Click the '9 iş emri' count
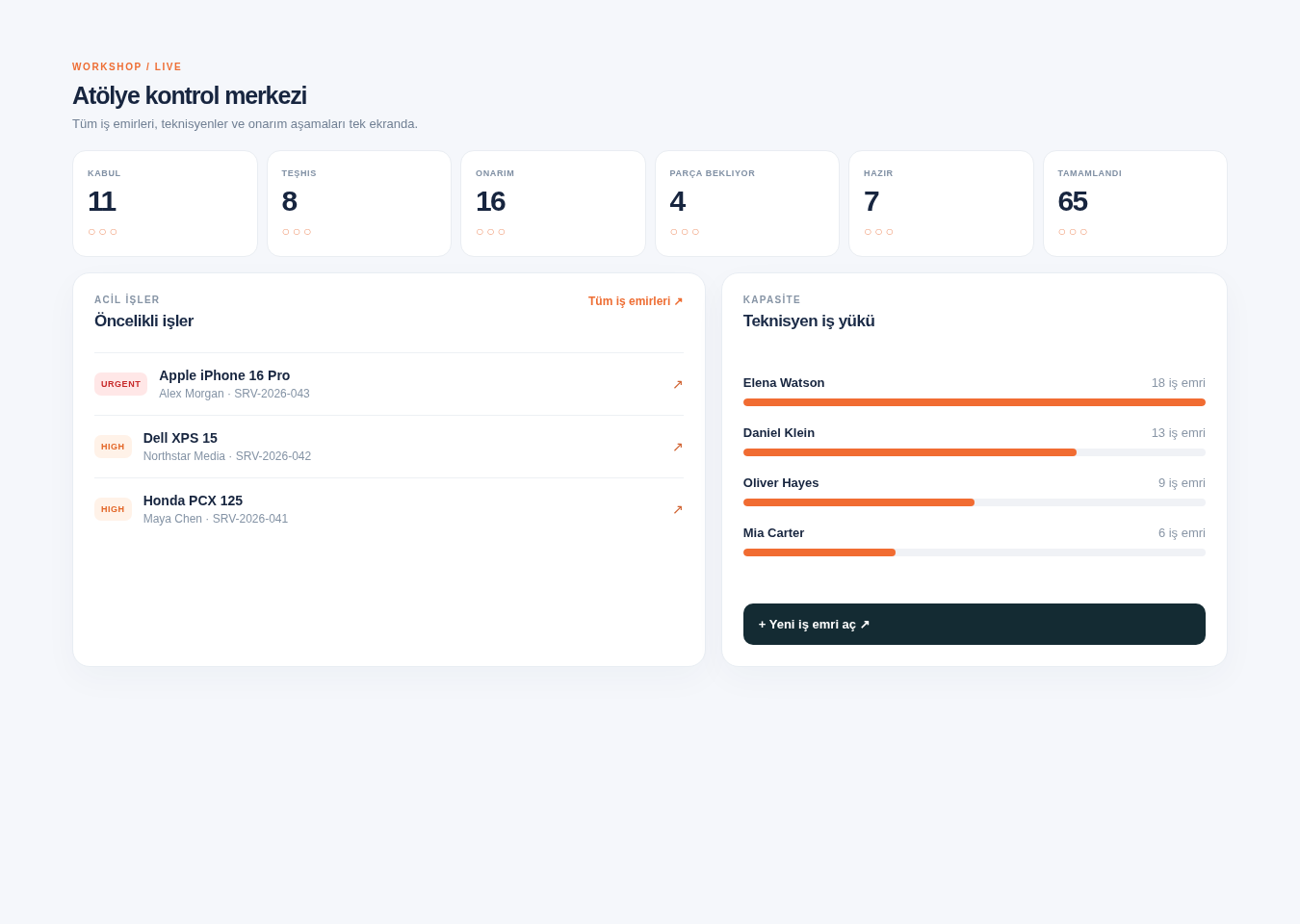Screen dimensions: 1300x924 [x=1182, y=483]
